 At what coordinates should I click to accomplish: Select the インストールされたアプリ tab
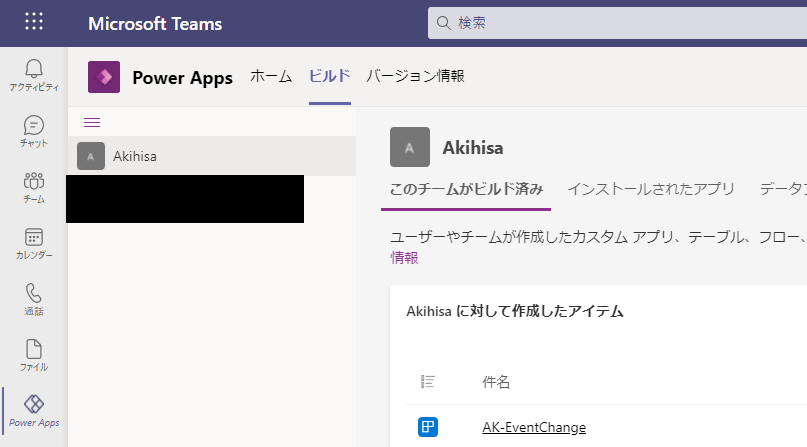651,189
